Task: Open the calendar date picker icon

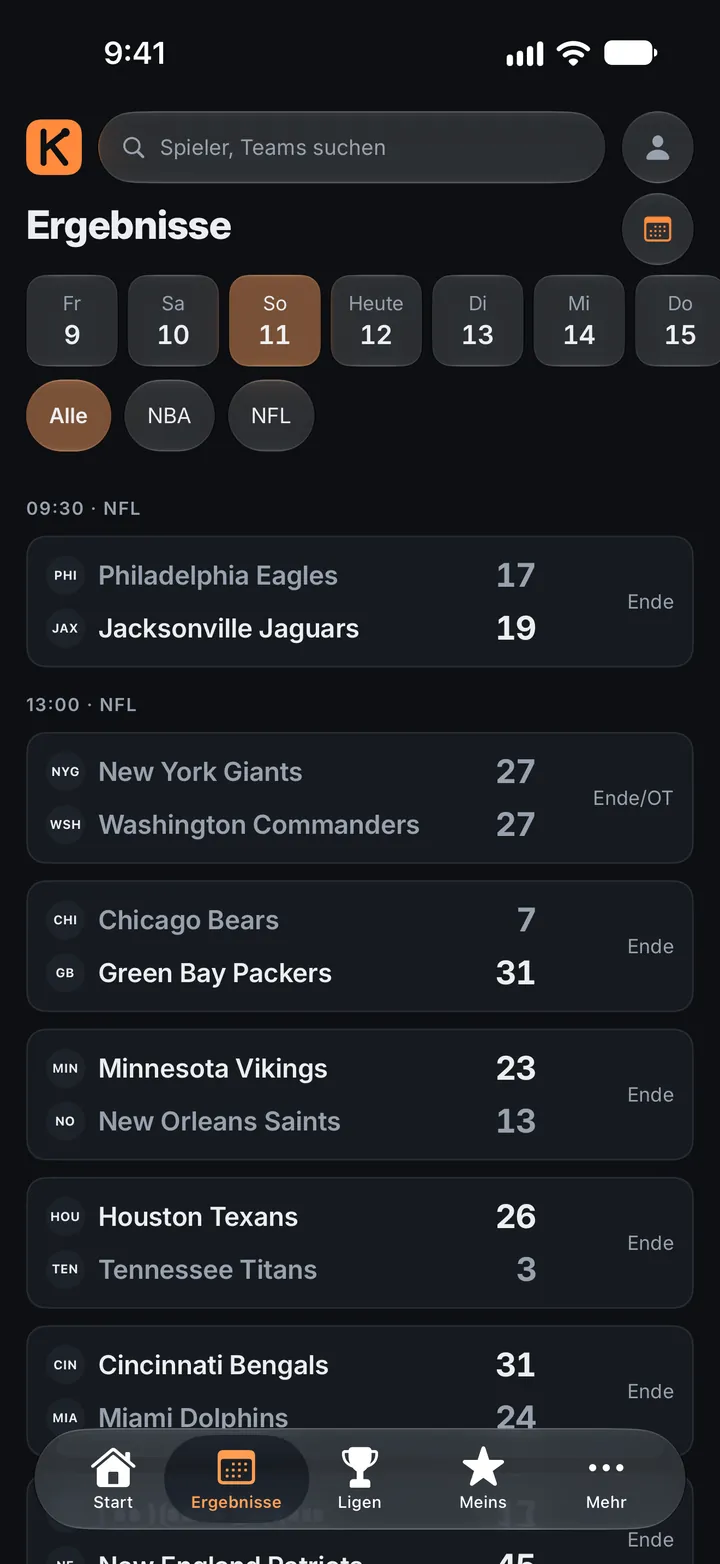Action: point(657,229)
